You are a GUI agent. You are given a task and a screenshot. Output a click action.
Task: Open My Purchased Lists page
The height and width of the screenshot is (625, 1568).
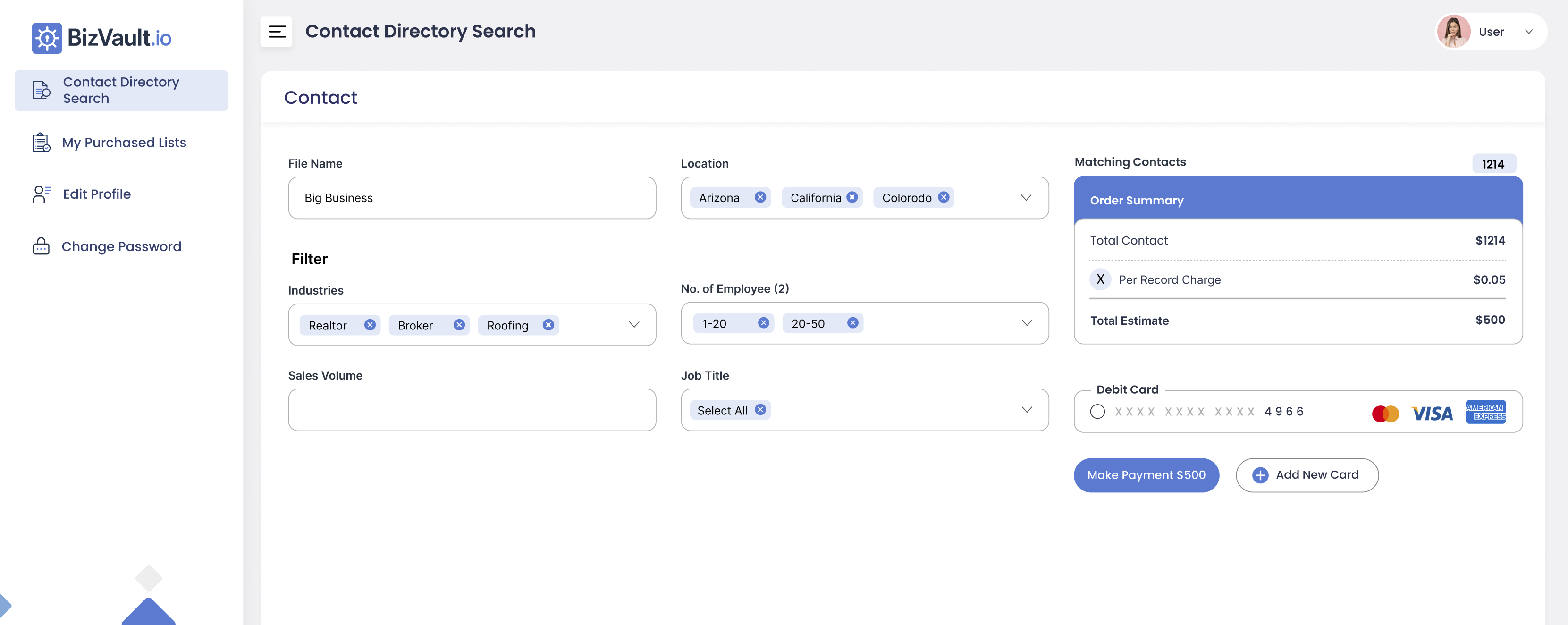click(x=124, y=143)
